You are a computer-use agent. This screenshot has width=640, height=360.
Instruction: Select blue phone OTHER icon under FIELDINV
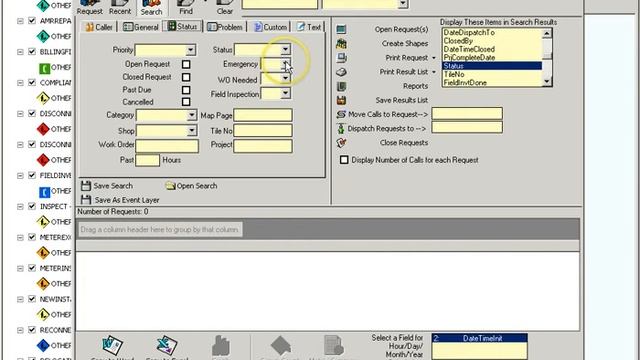pyautogui.click(x=44, y=191)
